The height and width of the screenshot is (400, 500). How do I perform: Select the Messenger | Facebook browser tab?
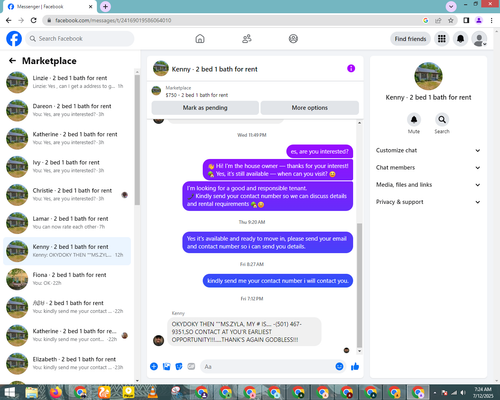(x=50, y=7)
